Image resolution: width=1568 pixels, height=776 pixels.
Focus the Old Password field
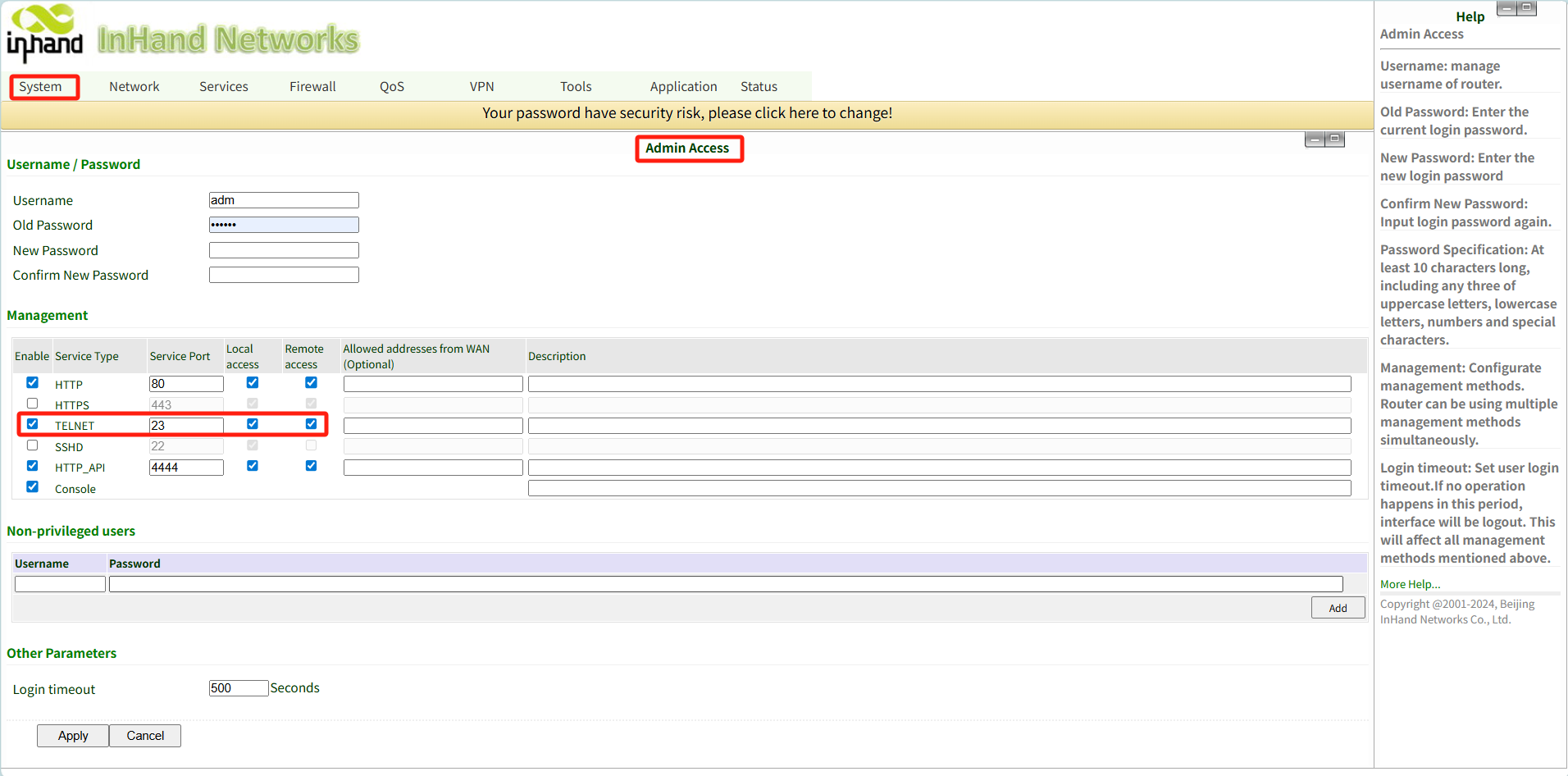click(284, 225)
